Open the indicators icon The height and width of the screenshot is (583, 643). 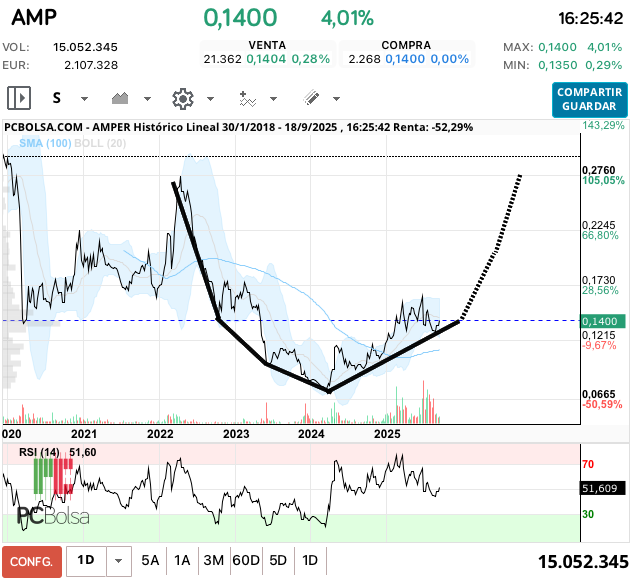(x=248, y=99)
